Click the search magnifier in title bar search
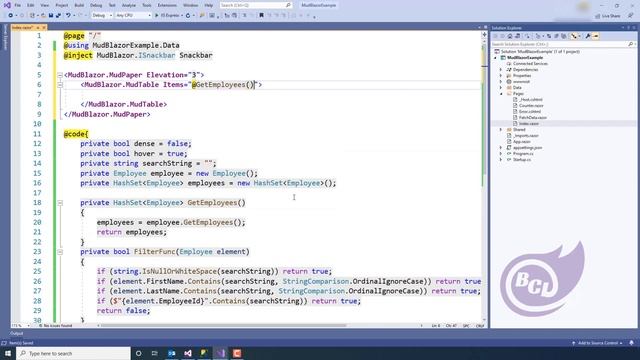Viewport: 640px width, 360px height. [x=288, y=5]
